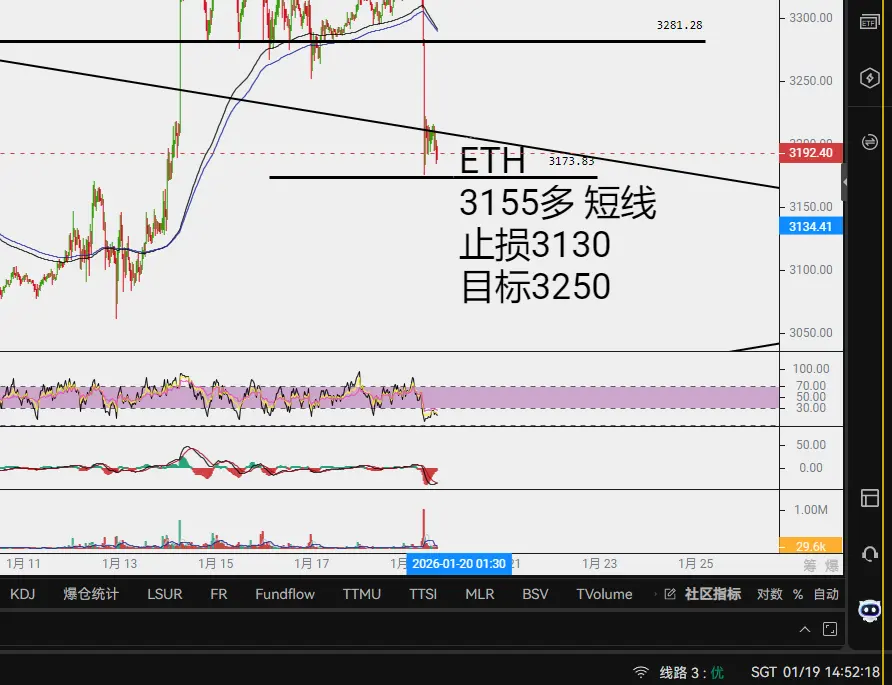
Task: Toggle the % percentage scale
Action: pos(798,594)
